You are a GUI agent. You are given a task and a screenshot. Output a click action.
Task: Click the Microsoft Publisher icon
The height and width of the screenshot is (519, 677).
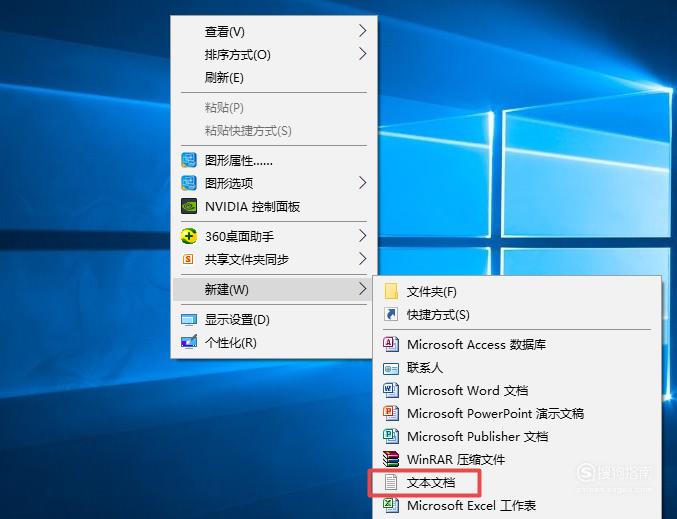point(391,436)
